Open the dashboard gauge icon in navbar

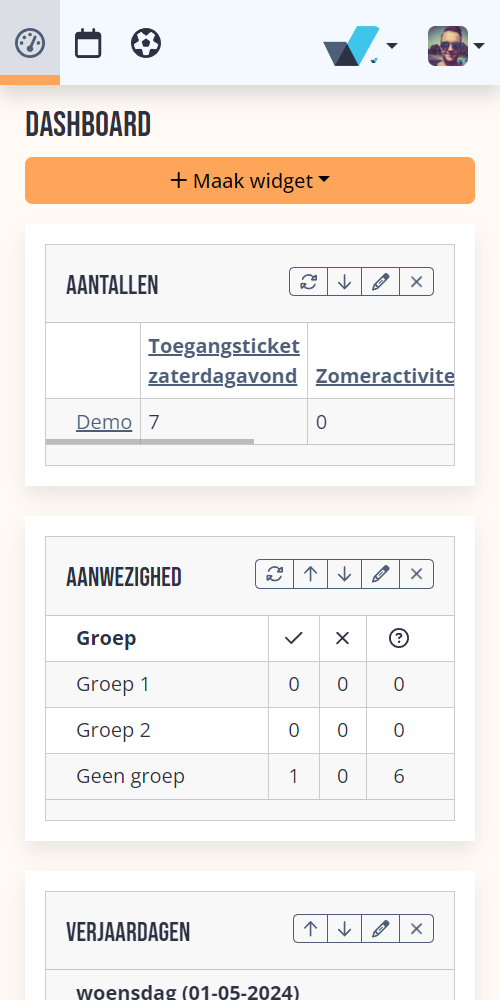coord(30,43)
